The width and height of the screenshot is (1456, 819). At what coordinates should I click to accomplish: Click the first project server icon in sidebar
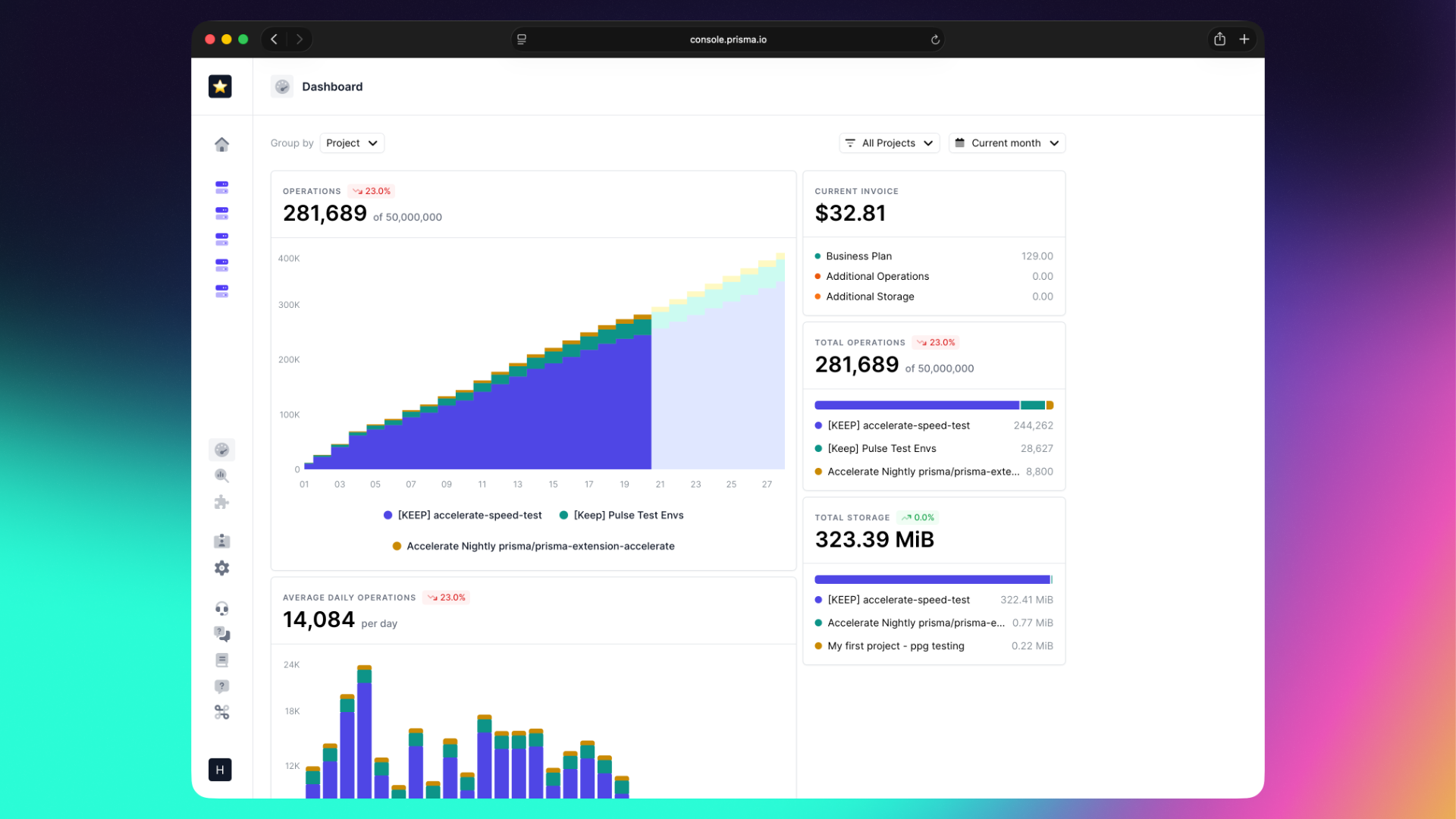[x=221, y=187]
